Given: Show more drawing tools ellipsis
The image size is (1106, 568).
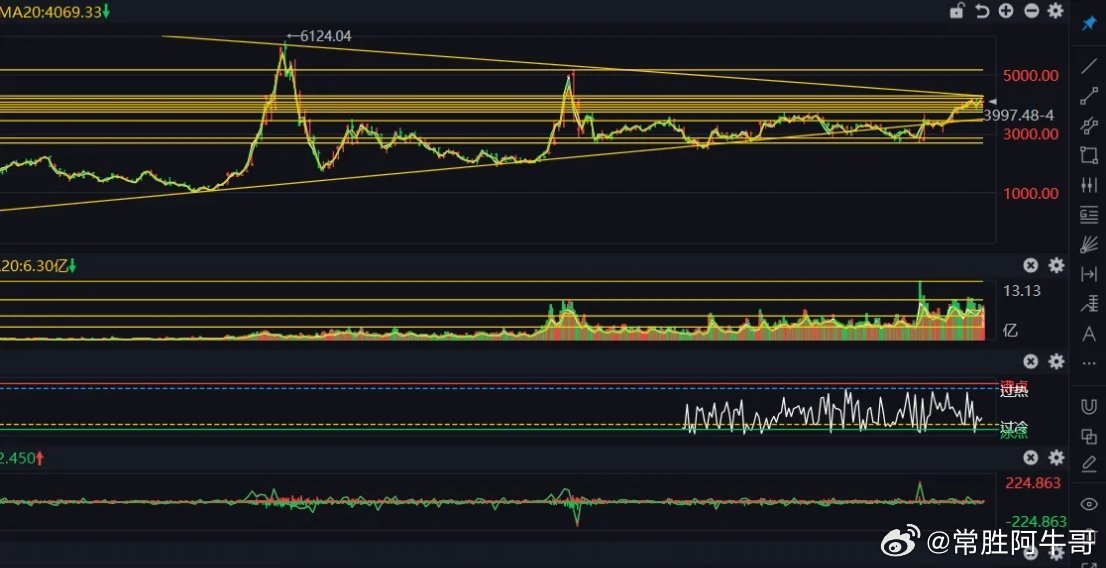Looking at the screenshot, I should click(x=1089, y=363).
